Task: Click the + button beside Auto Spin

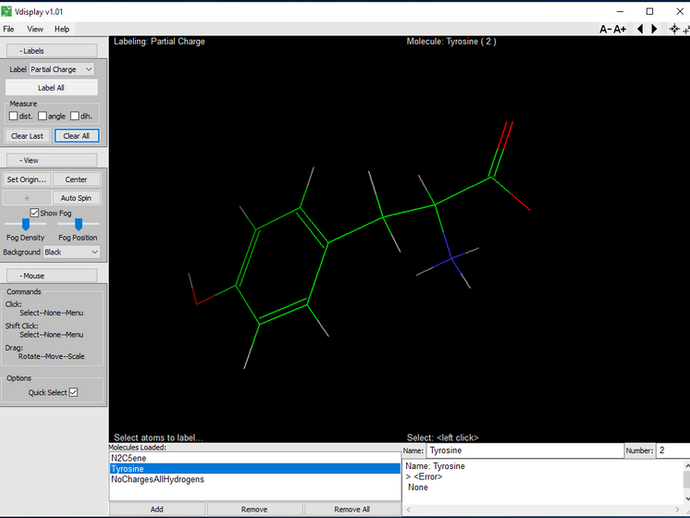Action: coord(26,198)
